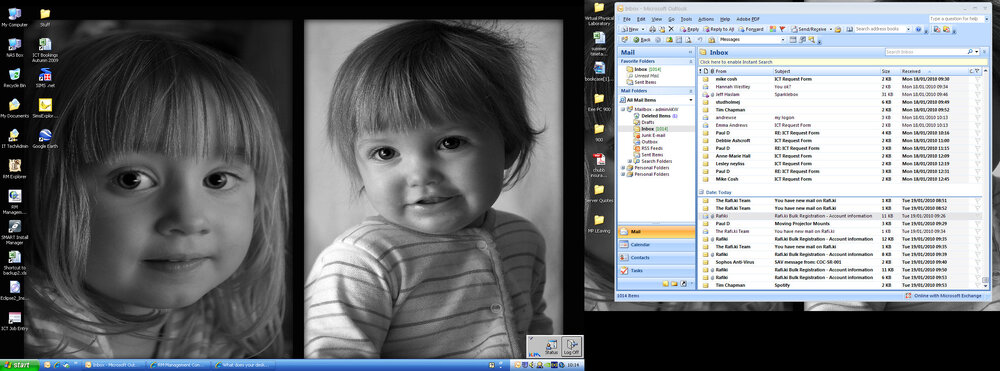Viewport: 1000px width, 371px height.
Task: Open the Search address books dropdown arrow
Action: 908,29
